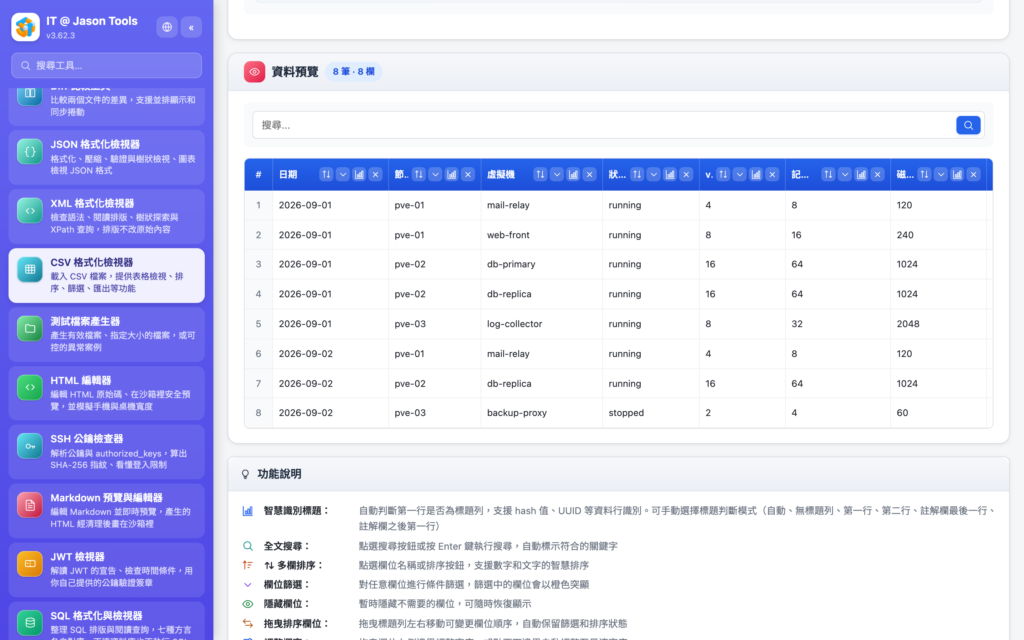Image resolution: width=1024 pixels, height=640 pixels.
Task: Click the 智慧識別標題 help label
Action: [296, 511]
